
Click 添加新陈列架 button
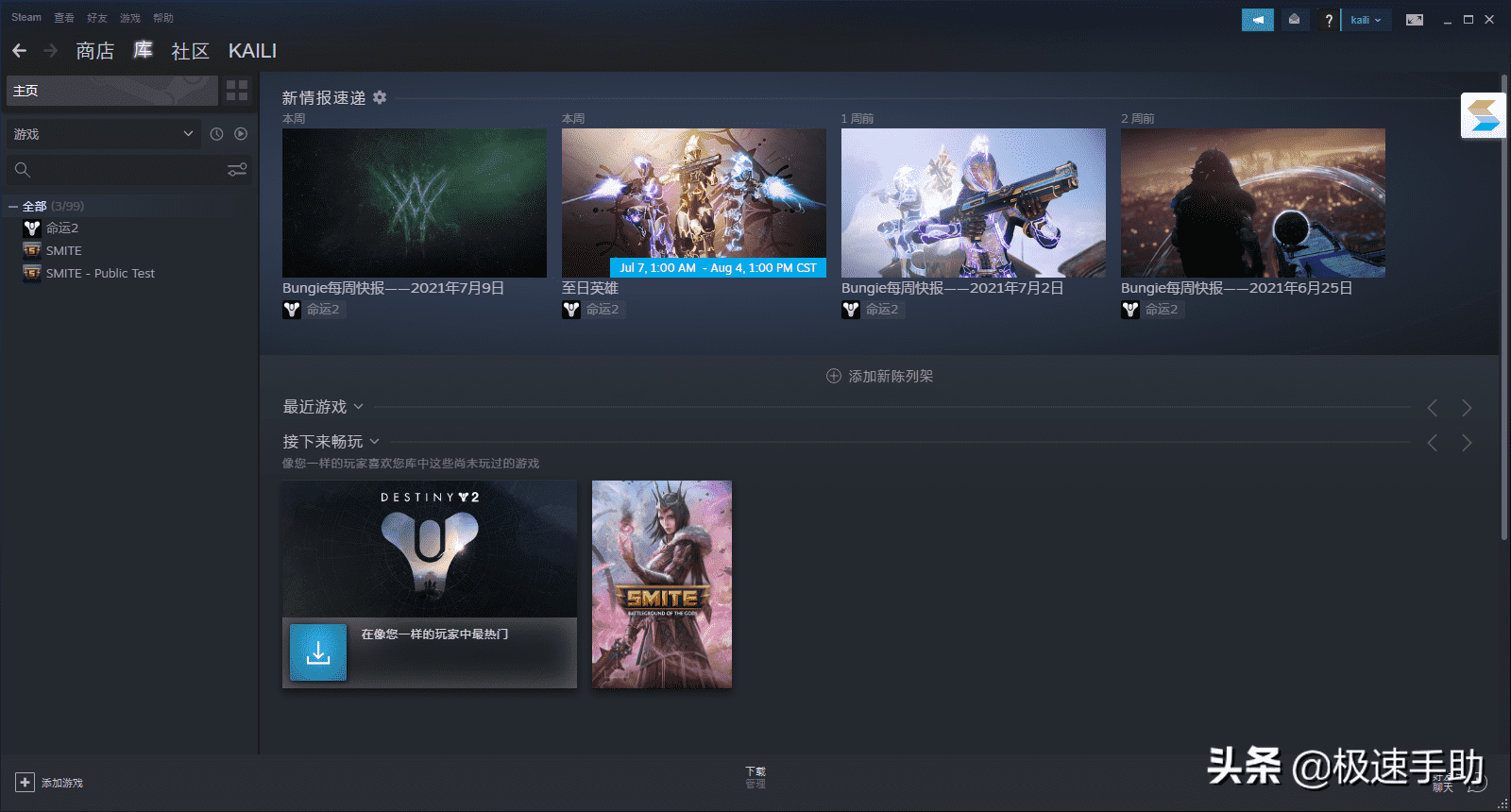pyautogui.click(x=880, y=376)
